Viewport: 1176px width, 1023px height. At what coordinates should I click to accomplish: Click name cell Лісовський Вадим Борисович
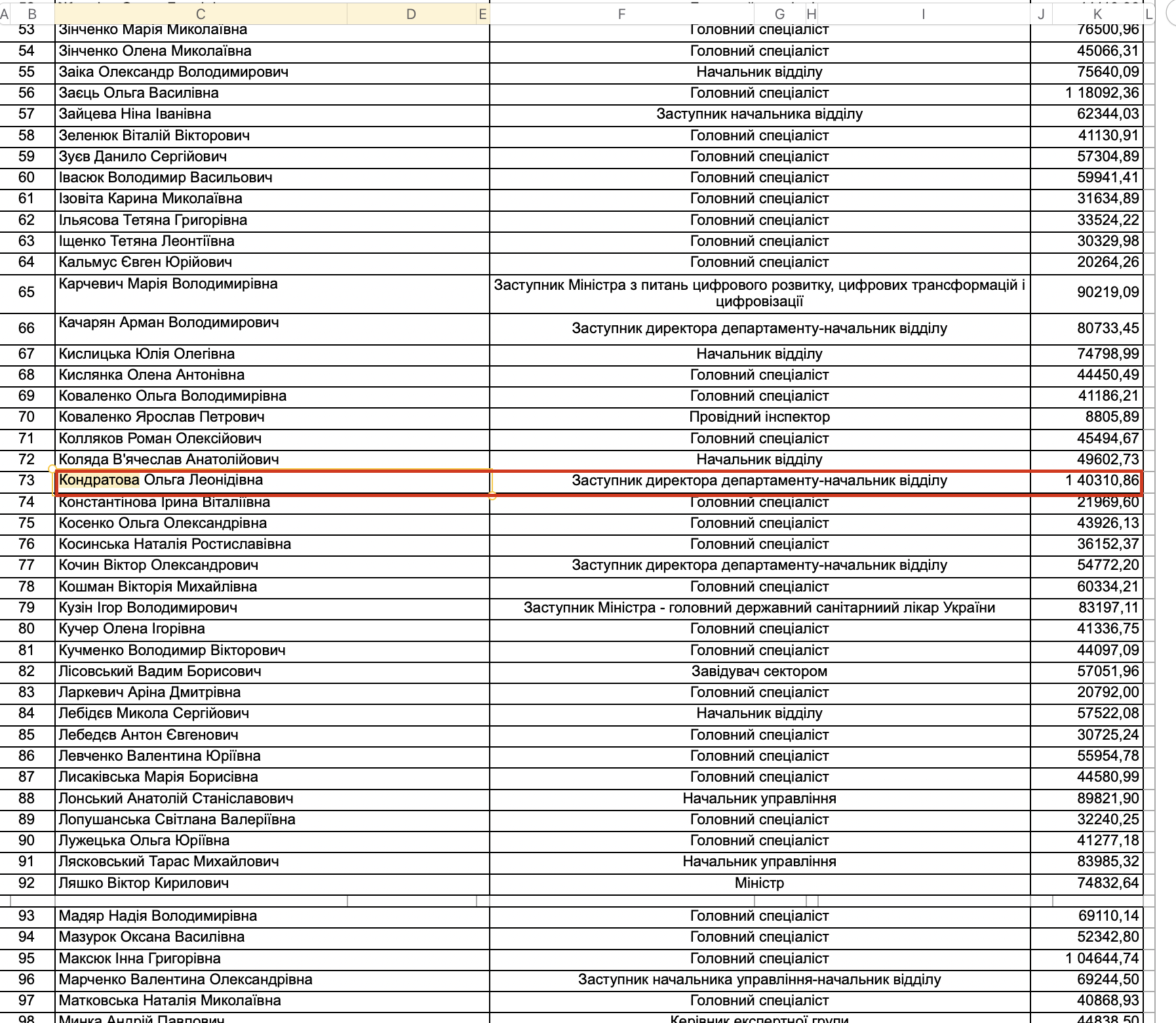pyautogui.click(x=272, y=672)
